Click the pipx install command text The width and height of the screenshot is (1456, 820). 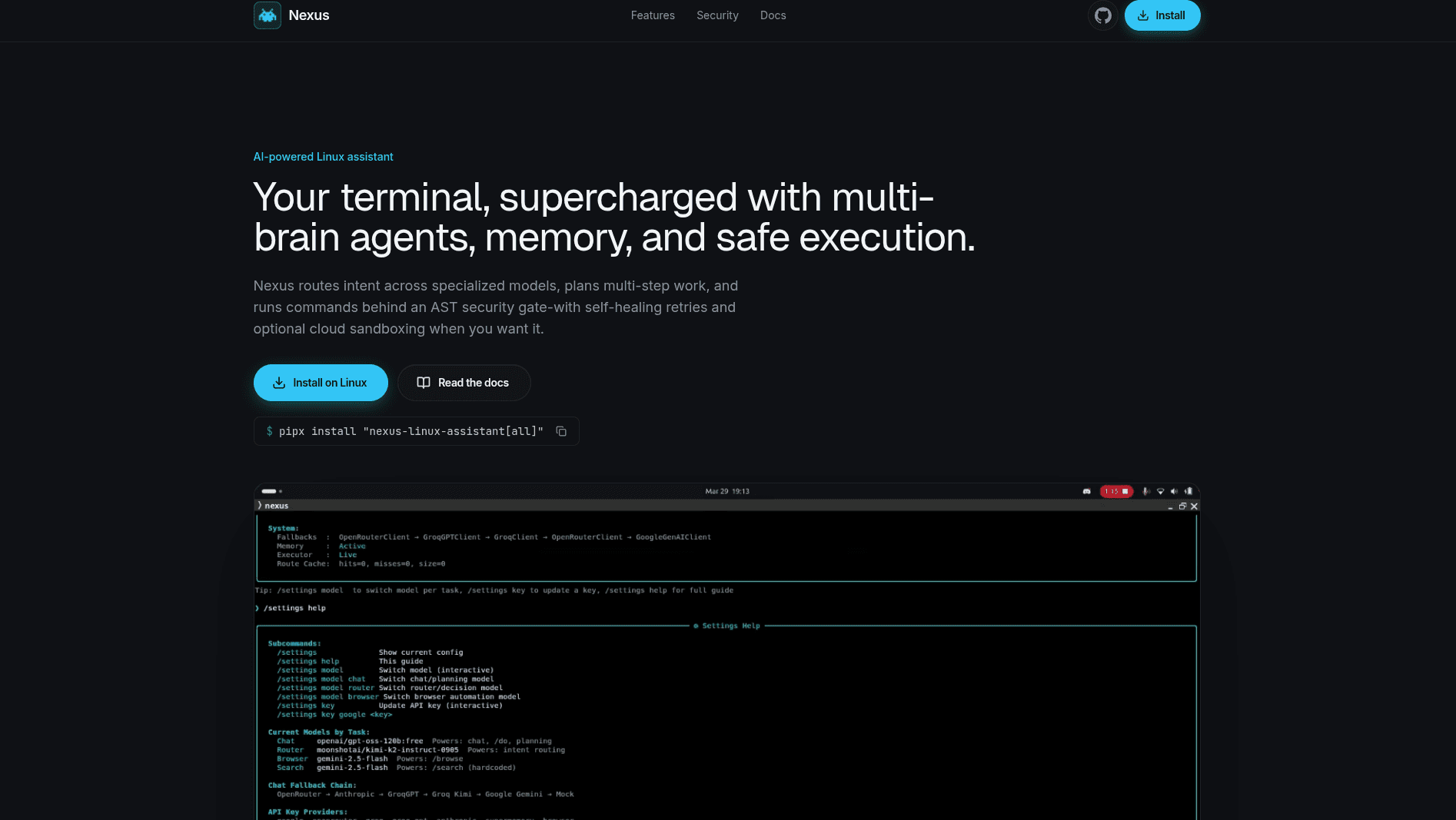coord(411,431)
